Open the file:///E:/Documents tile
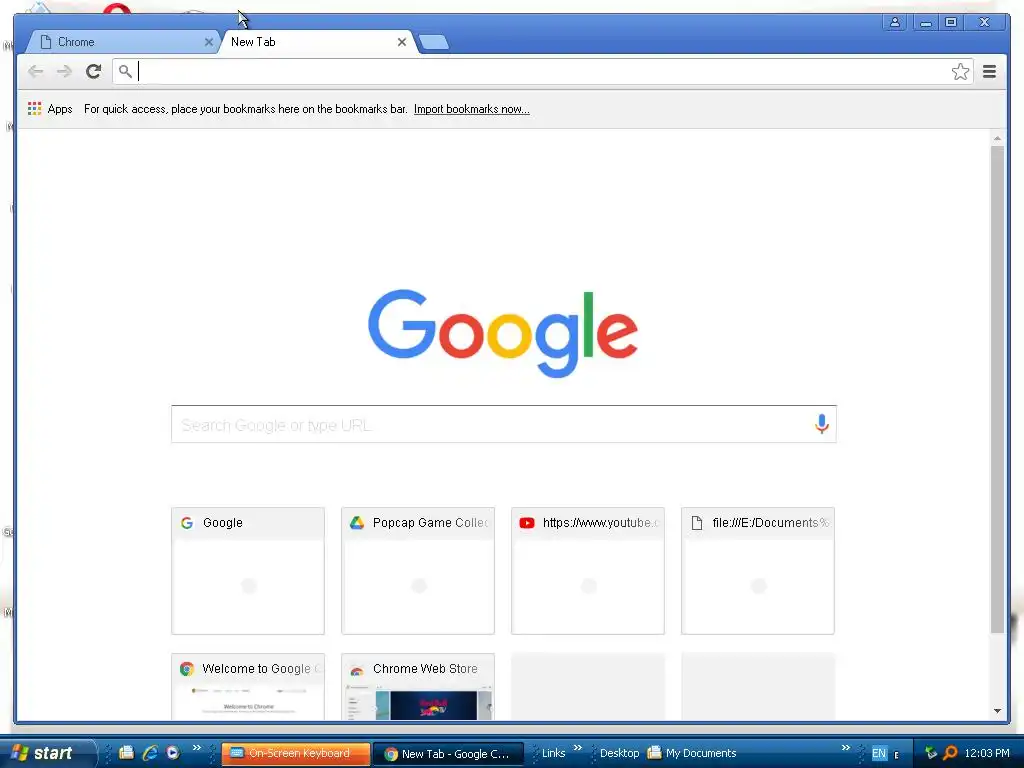This screenshot has height=768, width=1024. tap(758, 571)
